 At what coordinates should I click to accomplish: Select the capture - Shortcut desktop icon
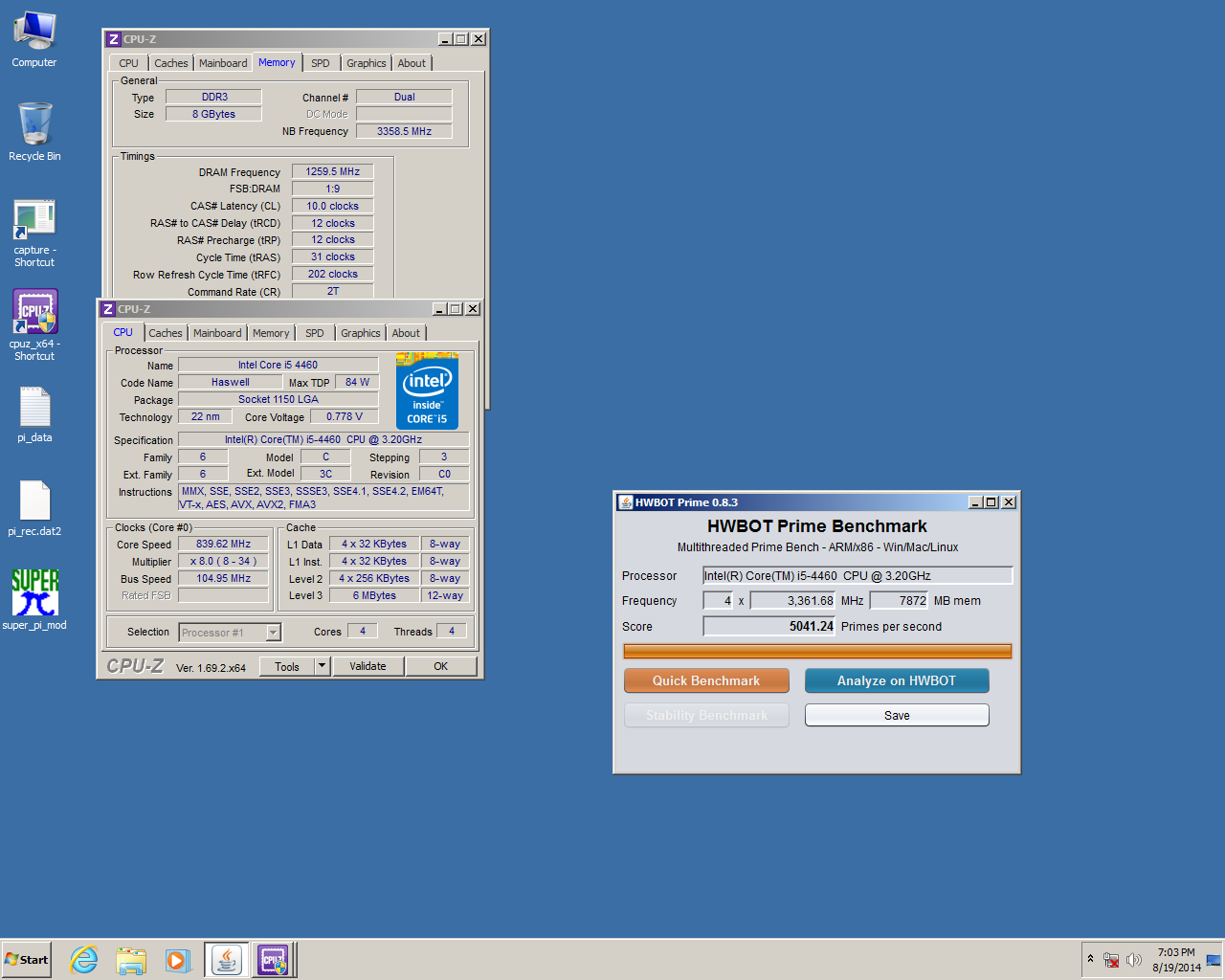point(34,233)
